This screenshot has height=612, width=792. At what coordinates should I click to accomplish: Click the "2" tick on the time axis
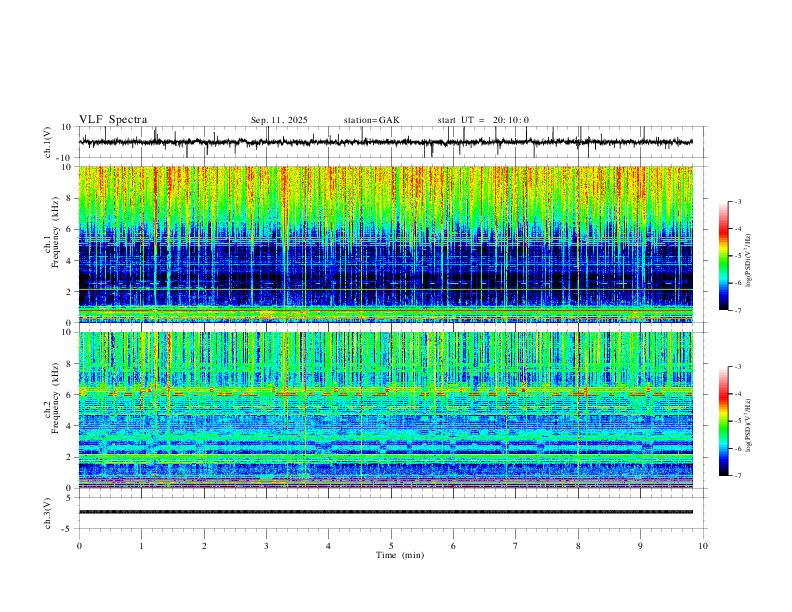[x=204, y=546]
